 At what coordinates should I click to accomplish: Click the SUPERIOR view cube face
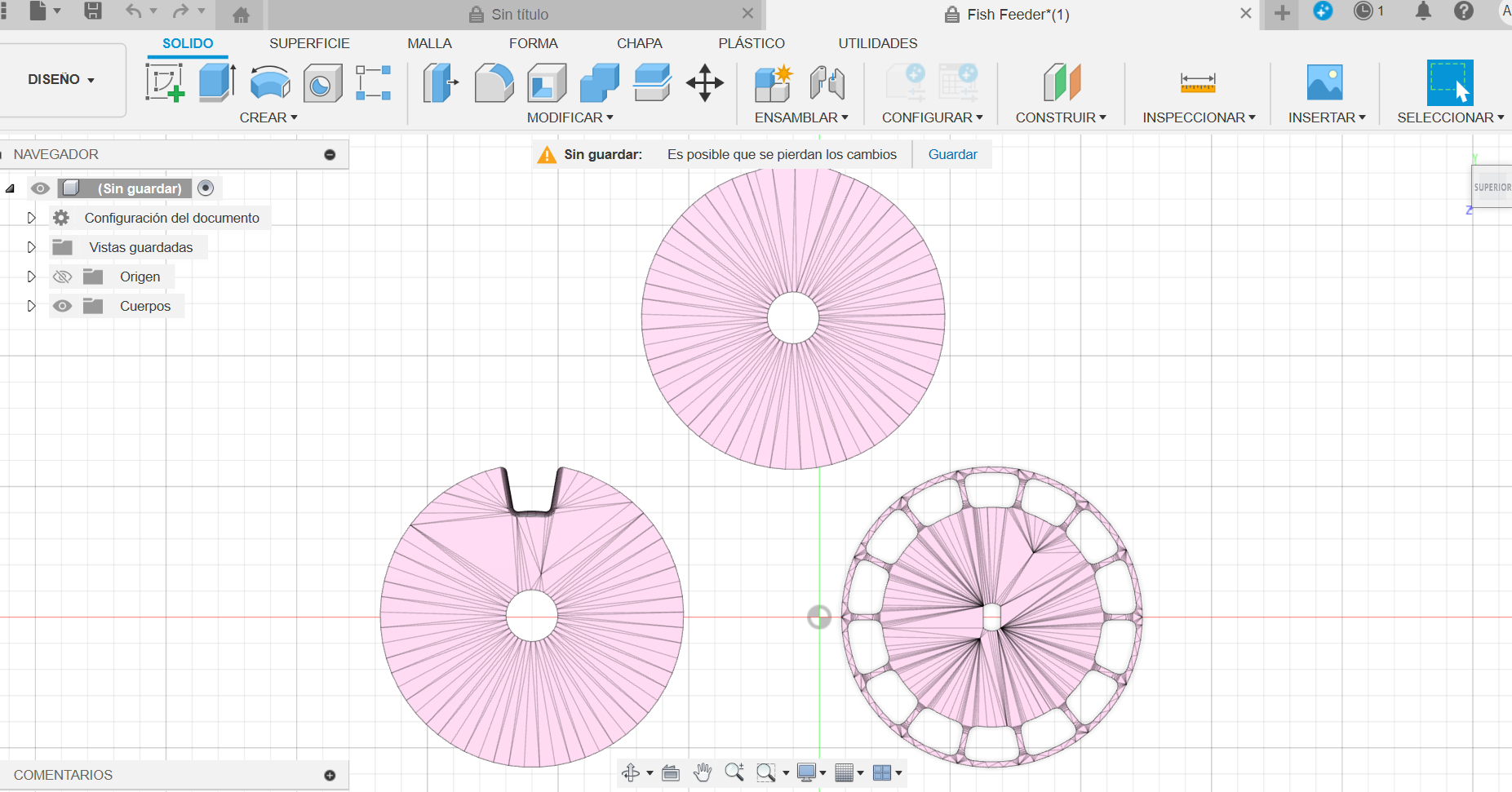click(1492, 187)
